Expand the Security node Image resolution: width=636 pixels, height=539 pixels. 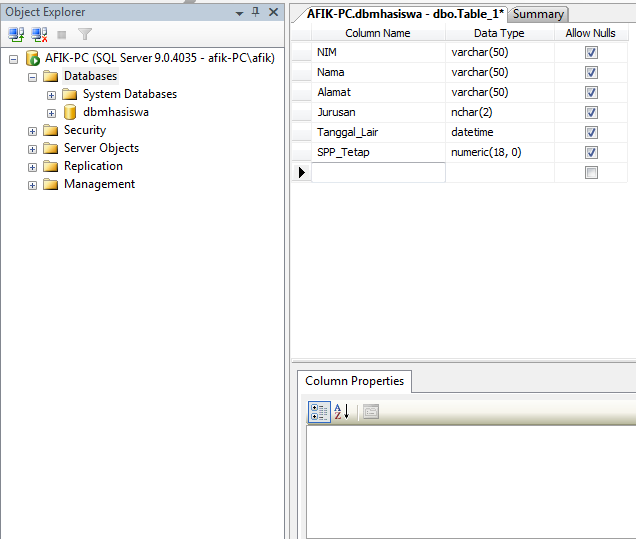[32, 131]
